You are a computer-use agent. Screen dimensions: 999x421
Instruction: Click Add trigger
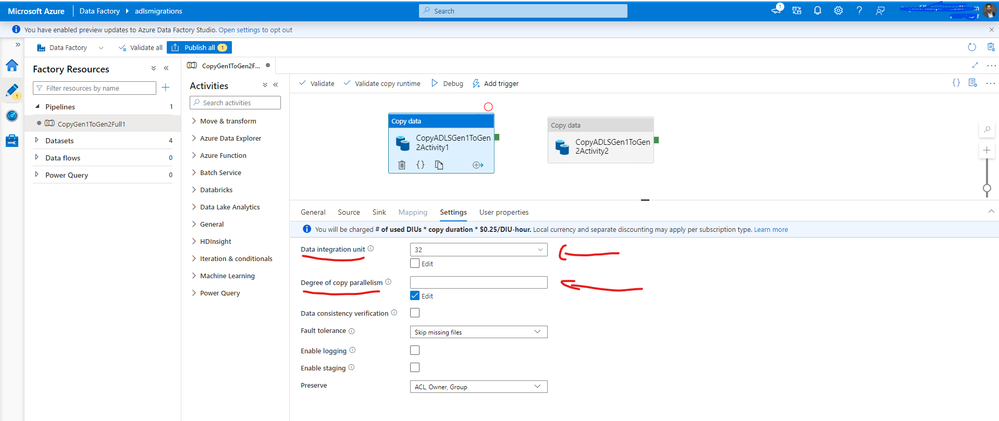[x=495, y=83]
